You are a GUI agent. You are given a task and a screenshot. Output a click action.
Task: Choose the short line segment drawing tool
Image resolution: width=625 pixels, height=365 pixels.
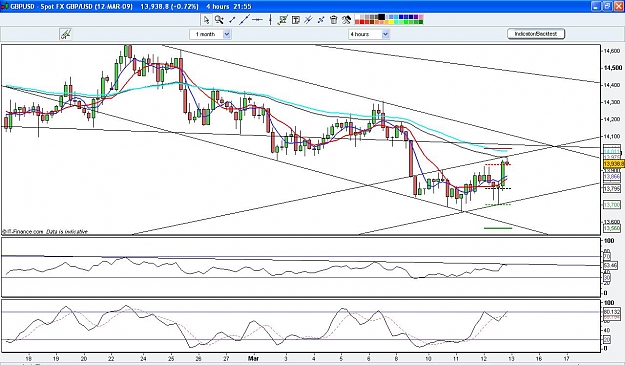click(232, 20)
